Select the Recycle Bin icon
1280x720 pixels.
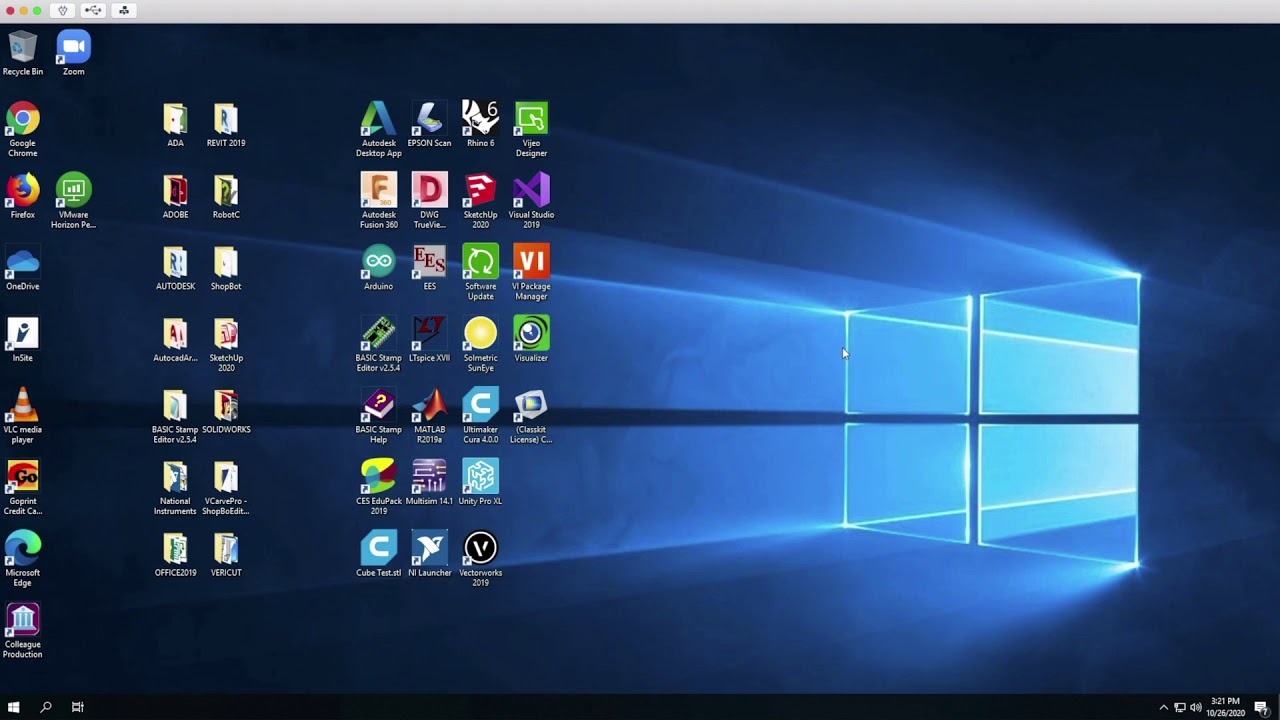tap(22, 48)
